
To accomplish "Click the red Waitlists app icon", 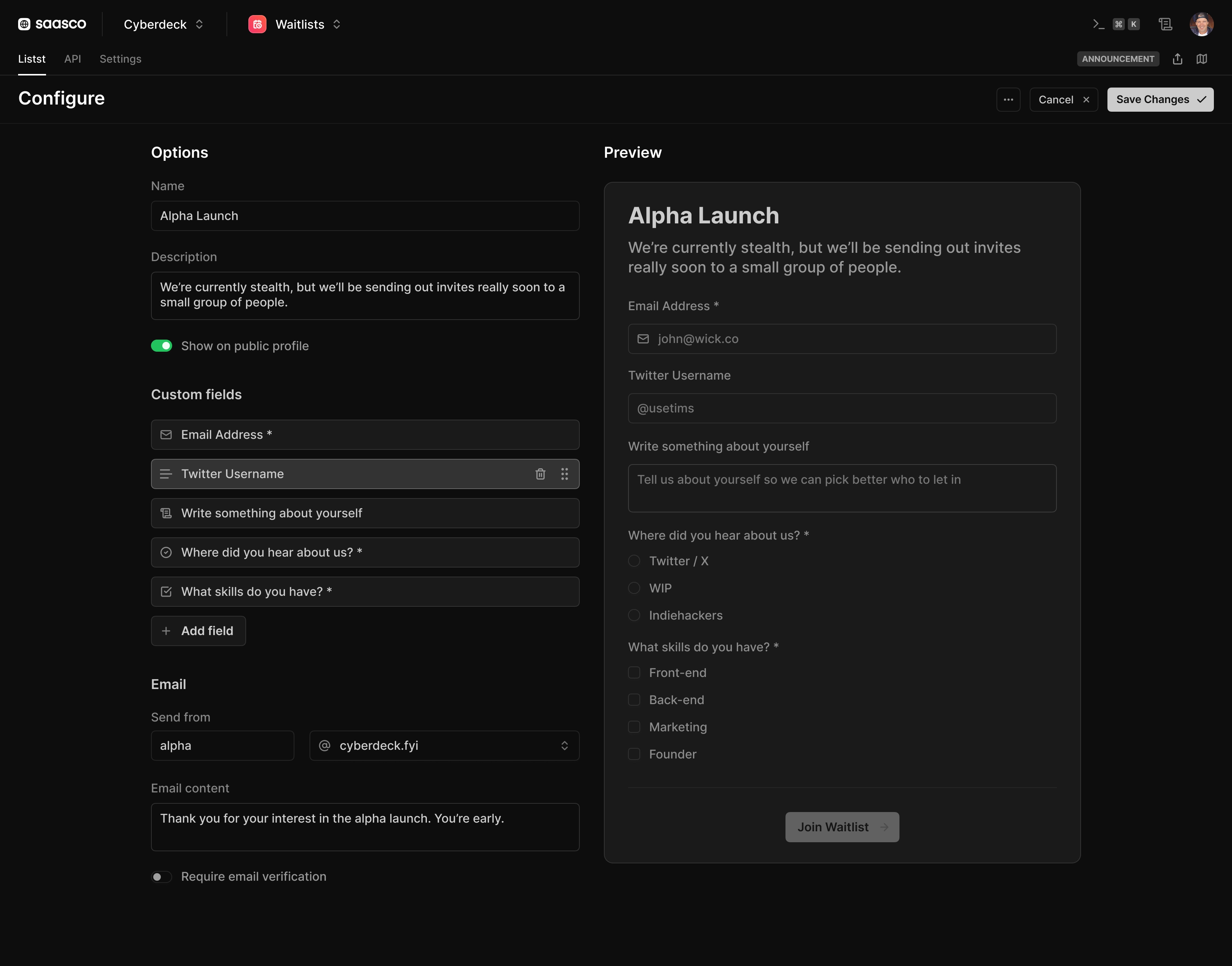I will point(257,24).
